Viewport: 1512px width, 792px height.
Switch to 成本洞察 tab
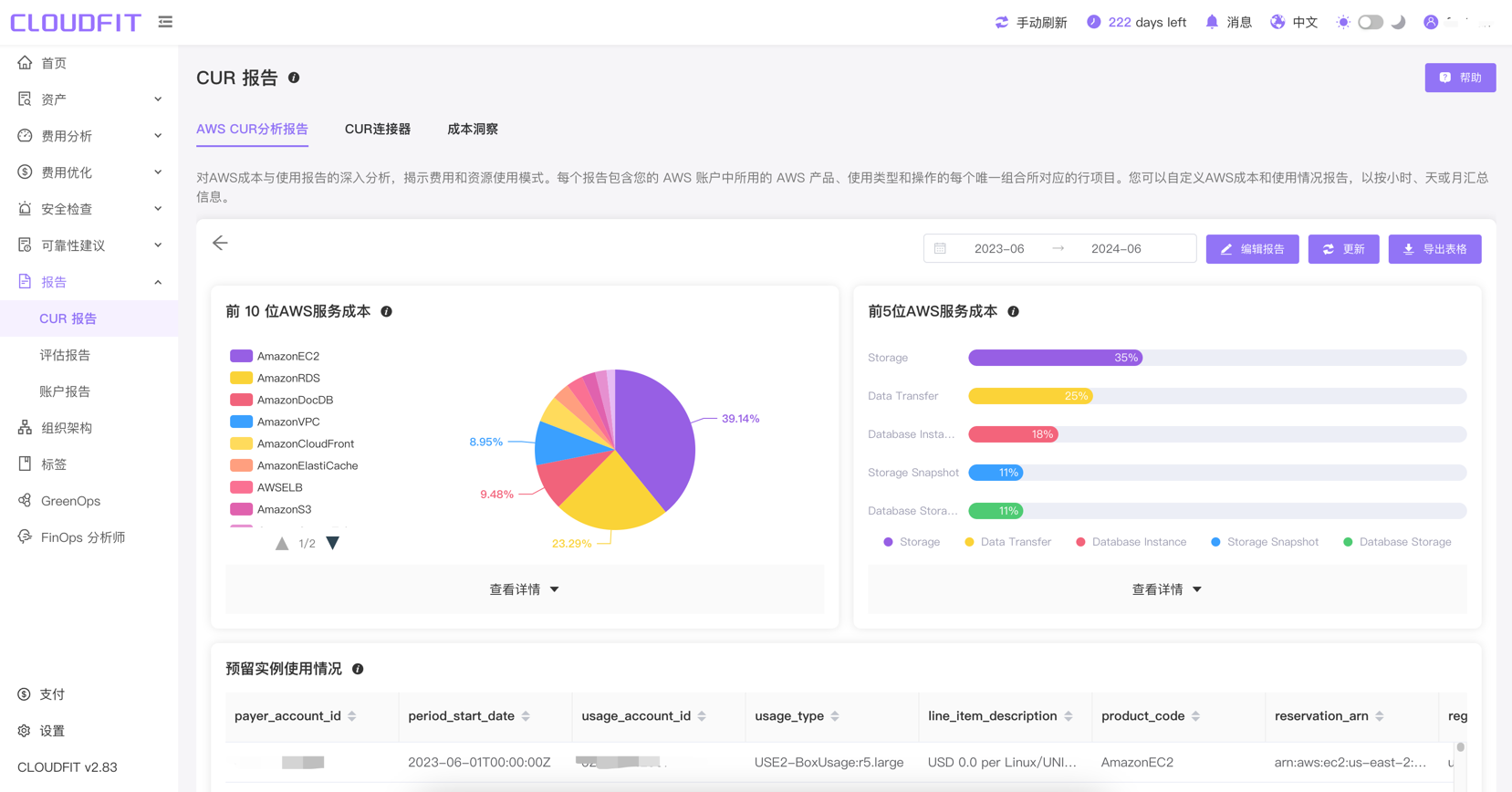(473, 129)
